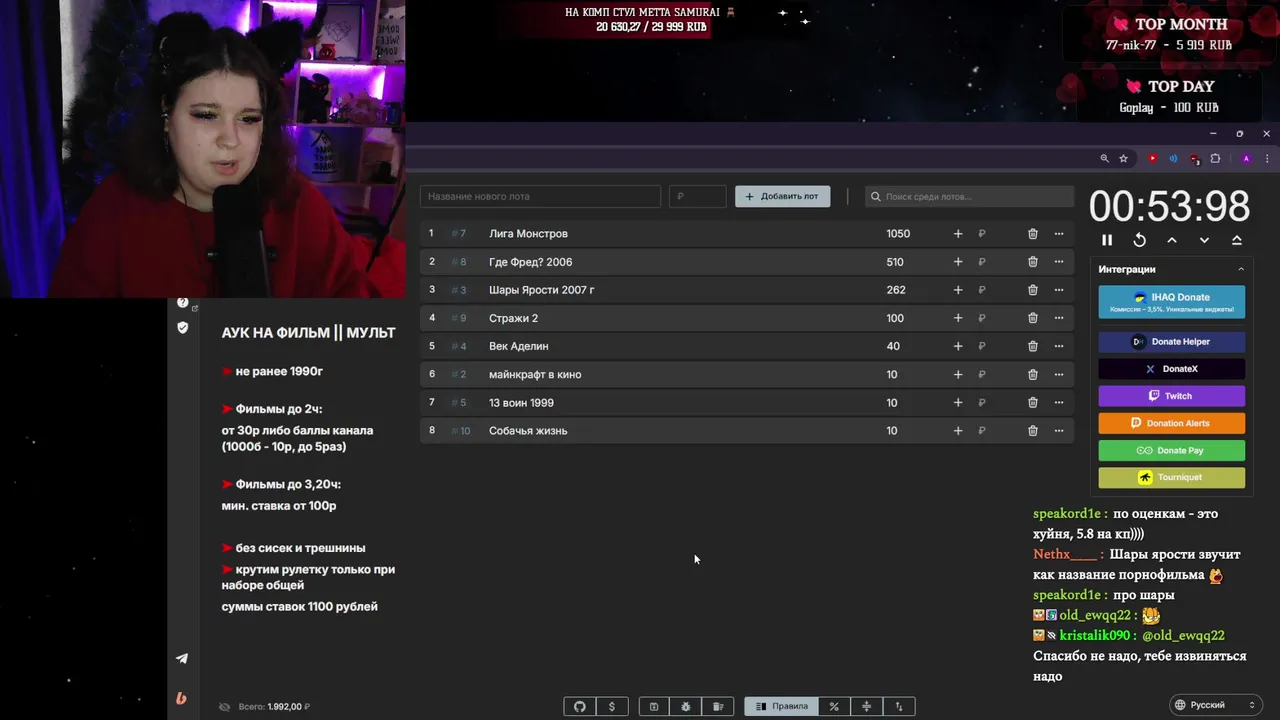Increase timer using the up chevron
This screenshot has width=1280, height=720.
pos(1172,240)
